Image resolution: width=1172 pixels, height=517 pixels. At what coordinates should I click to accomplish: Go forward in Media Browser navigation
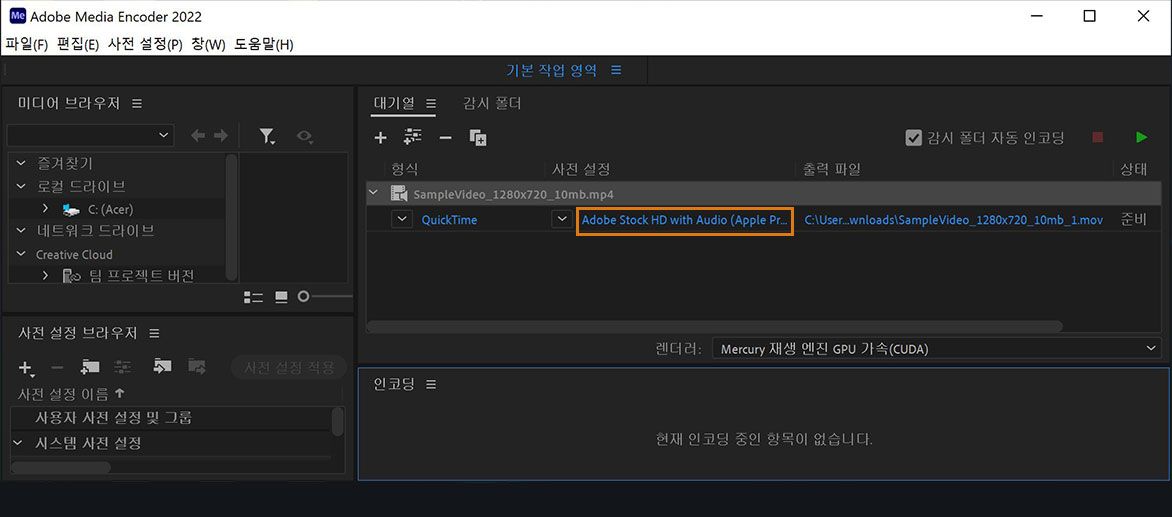pyautogui.click(x=220, y=136)
